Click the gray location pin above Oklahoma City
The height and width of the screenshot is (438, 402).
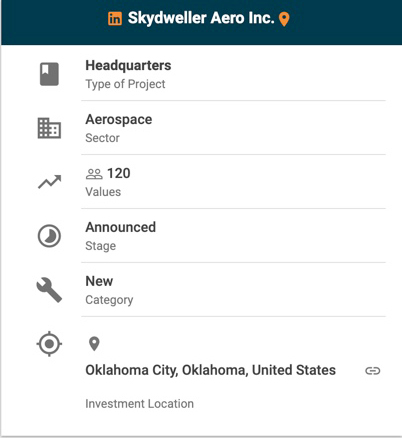point(94,344)
